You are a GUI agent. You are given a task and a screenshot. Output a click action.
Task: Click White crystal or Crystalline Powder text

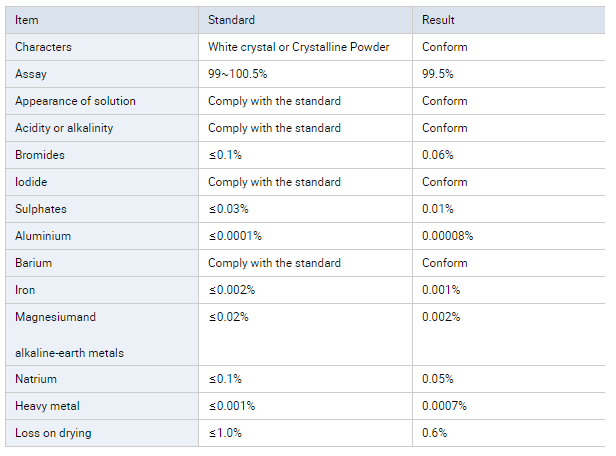click(x=297, y=47)
